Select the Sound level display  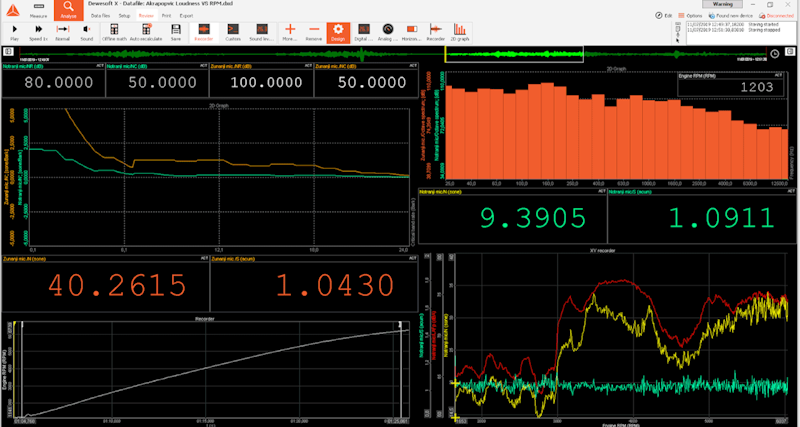point(262,33)
